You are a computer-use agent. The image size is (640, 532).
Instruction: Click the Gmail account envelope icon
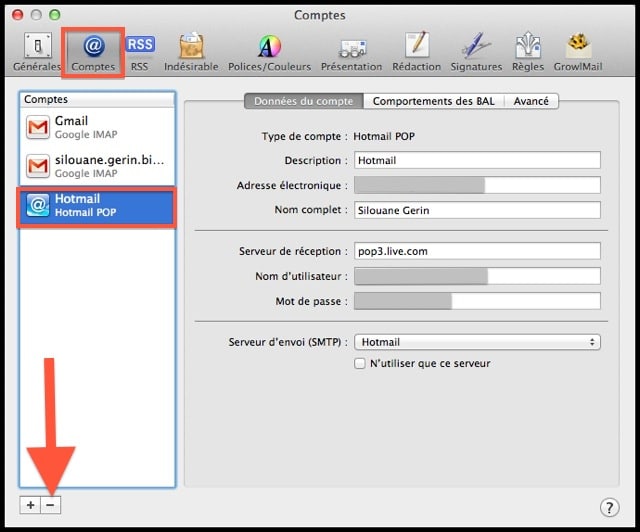click(x=38, y=127)
